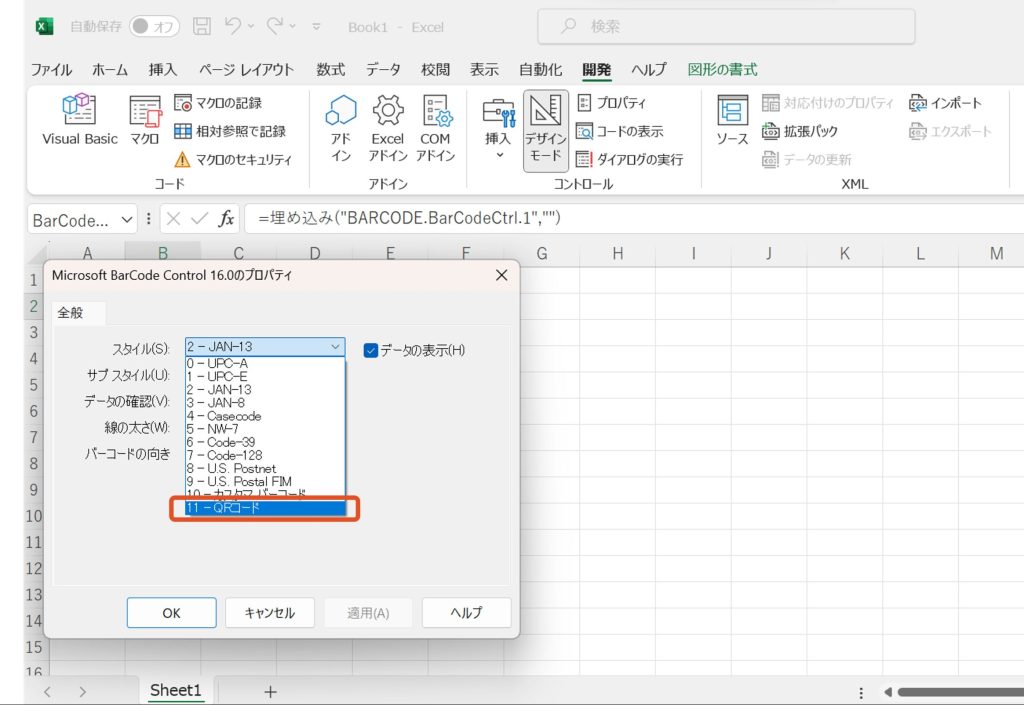Click the 検索 search box
The image size is (1024, 705).
pos(726,26)
